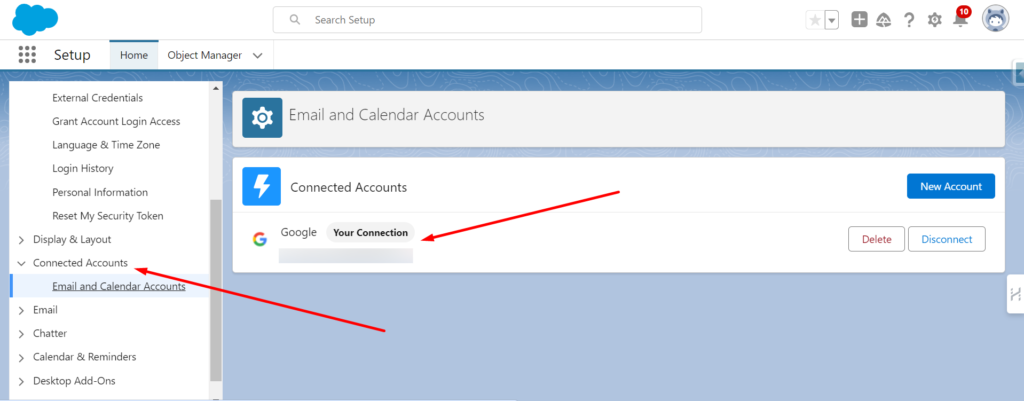The image size is (1024, 401).
Task: Open the favorites list dropdown arrow
Action: tap(831, 20)
